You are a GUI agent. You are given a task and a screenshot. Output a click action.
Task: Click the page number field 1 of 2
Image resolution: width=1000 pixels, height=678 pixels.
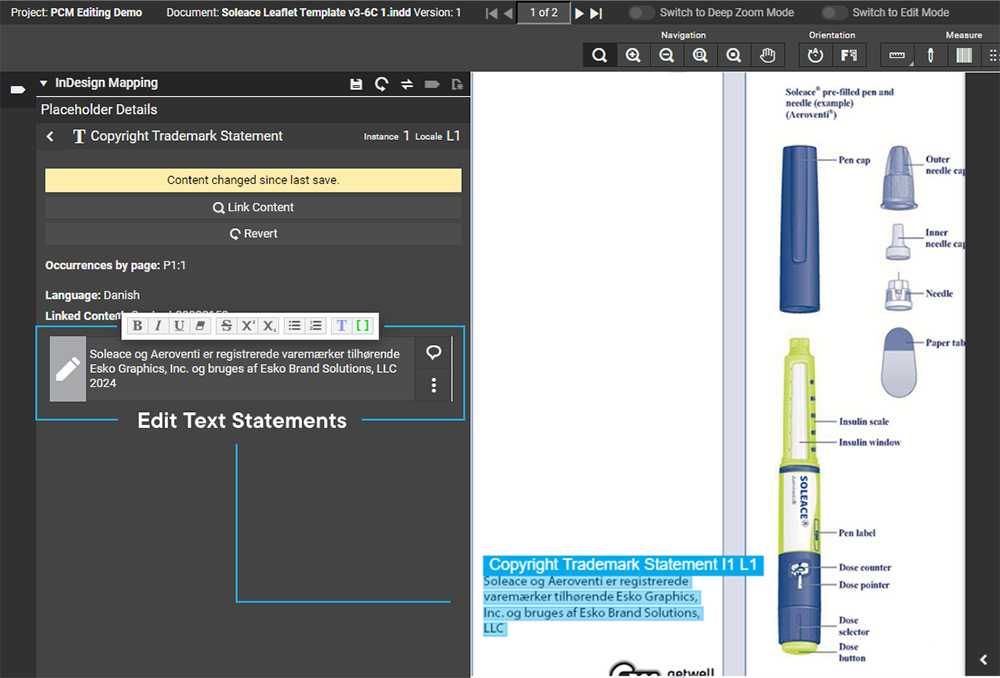coord(543,13)
